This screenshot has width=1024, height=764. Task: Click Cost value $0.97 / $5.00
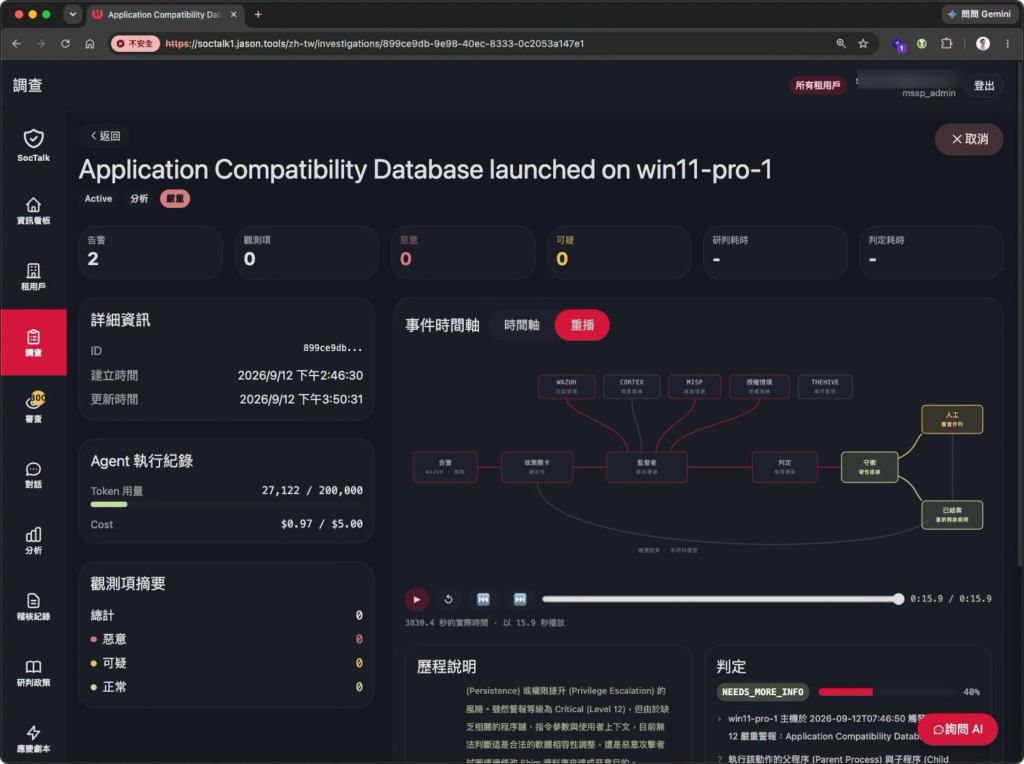tap(321, 524)
